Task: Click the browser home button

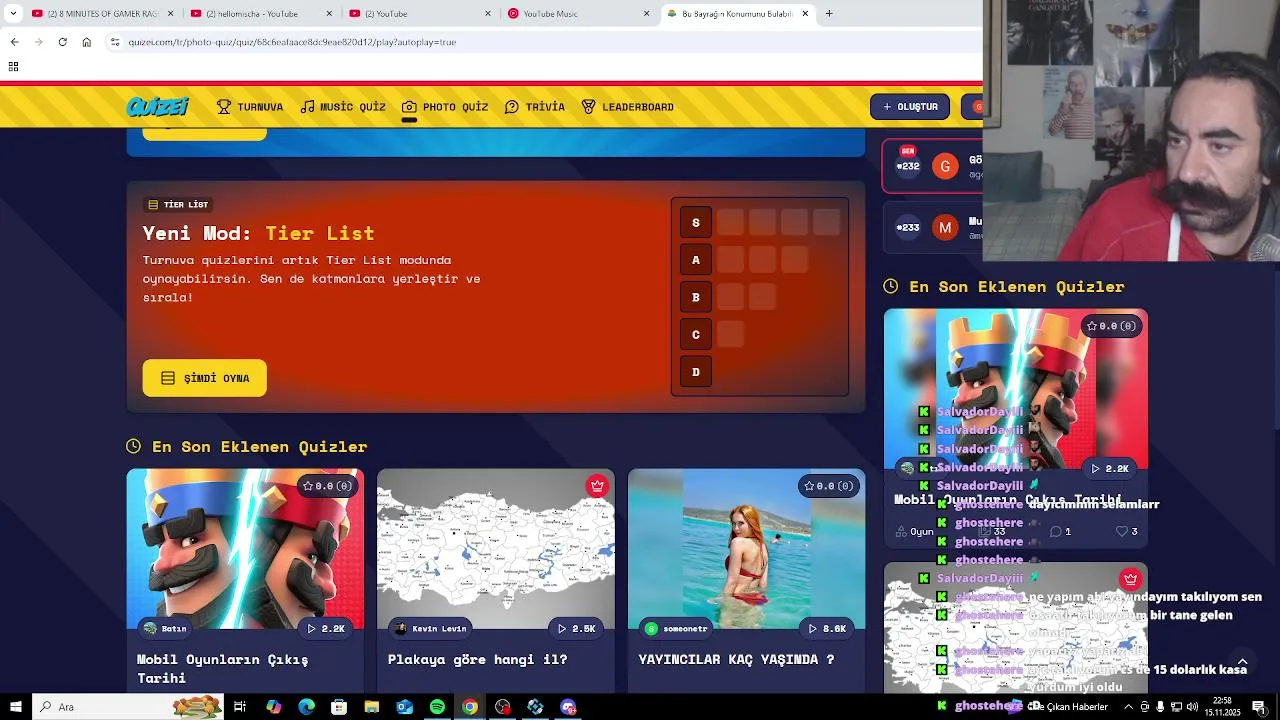Action: pos(86,42)
